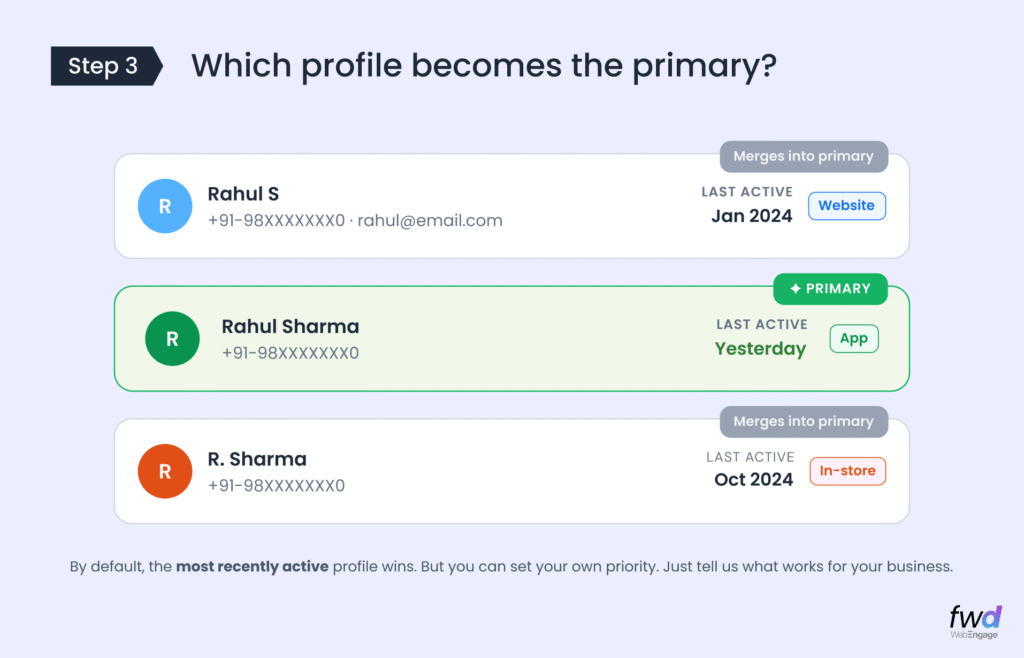Click the Yesterday last active value
Image resolution: width=1024 pixels, height=658 pixels.
point(760,349)
